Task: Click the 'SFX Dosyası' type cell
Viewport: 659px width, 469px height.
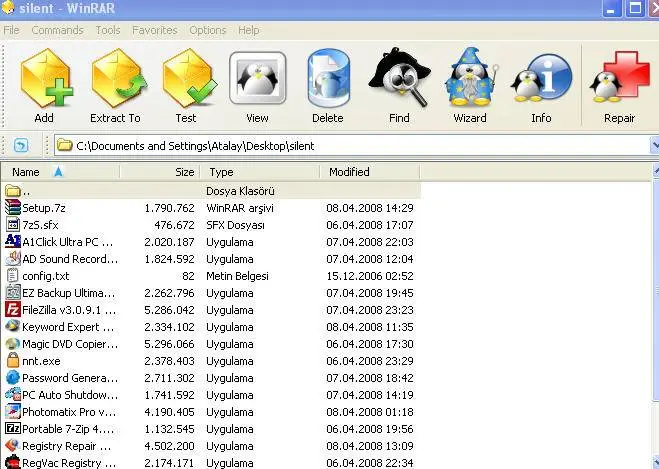Action: point(235,225)
